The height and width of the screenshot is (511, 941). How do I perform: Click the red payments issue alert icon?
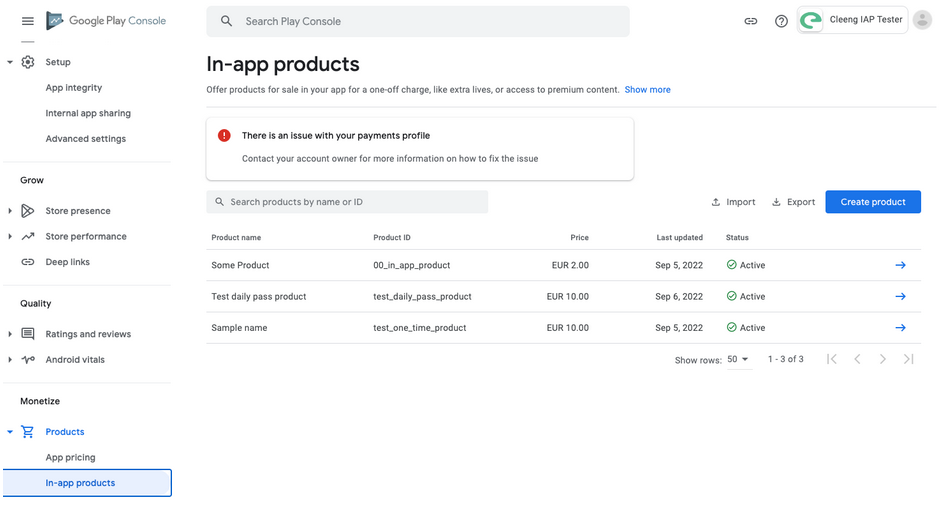tap(224, 136)
